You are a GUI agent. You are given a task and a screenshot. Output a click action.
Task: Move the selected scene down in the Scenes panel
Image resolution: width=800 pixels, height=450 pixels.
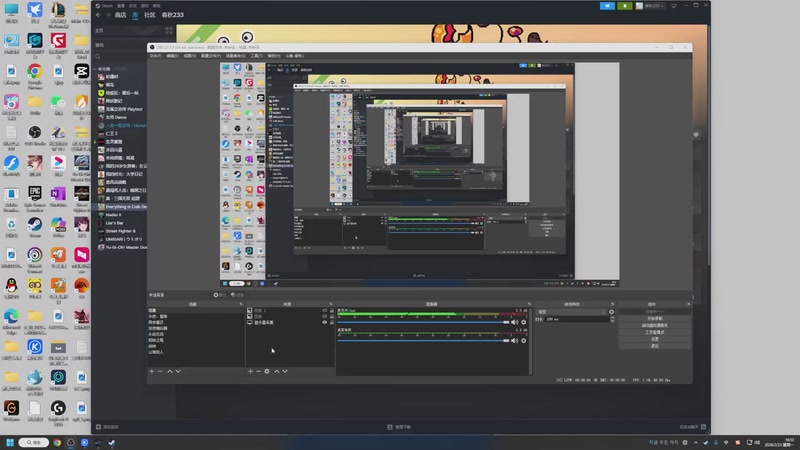tap(178, 371)
